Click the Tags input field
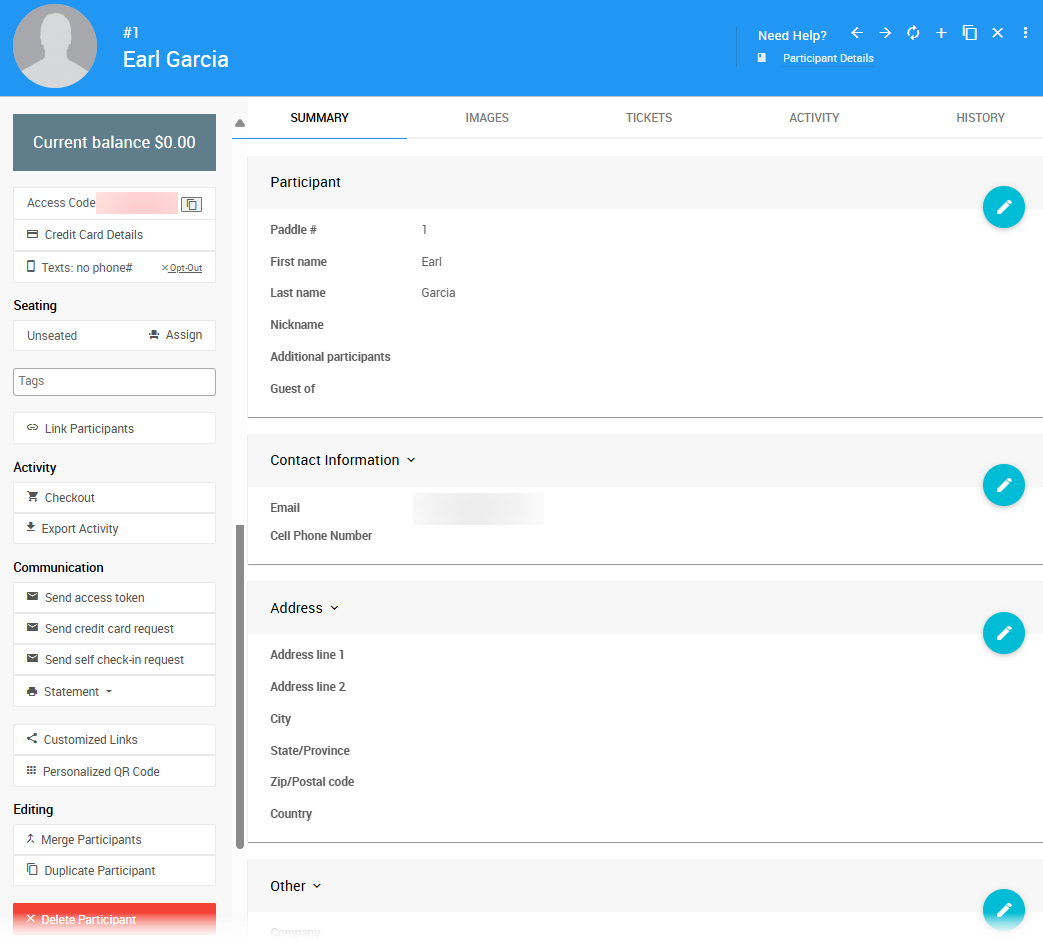Screen dimensions: 1043x943 114,381
